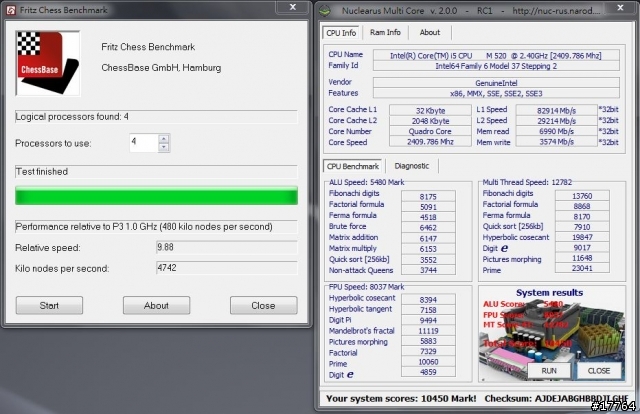
Task: Click Multi Thread Hyperbolic cosecant score 19847
Action: click(582, 237)
